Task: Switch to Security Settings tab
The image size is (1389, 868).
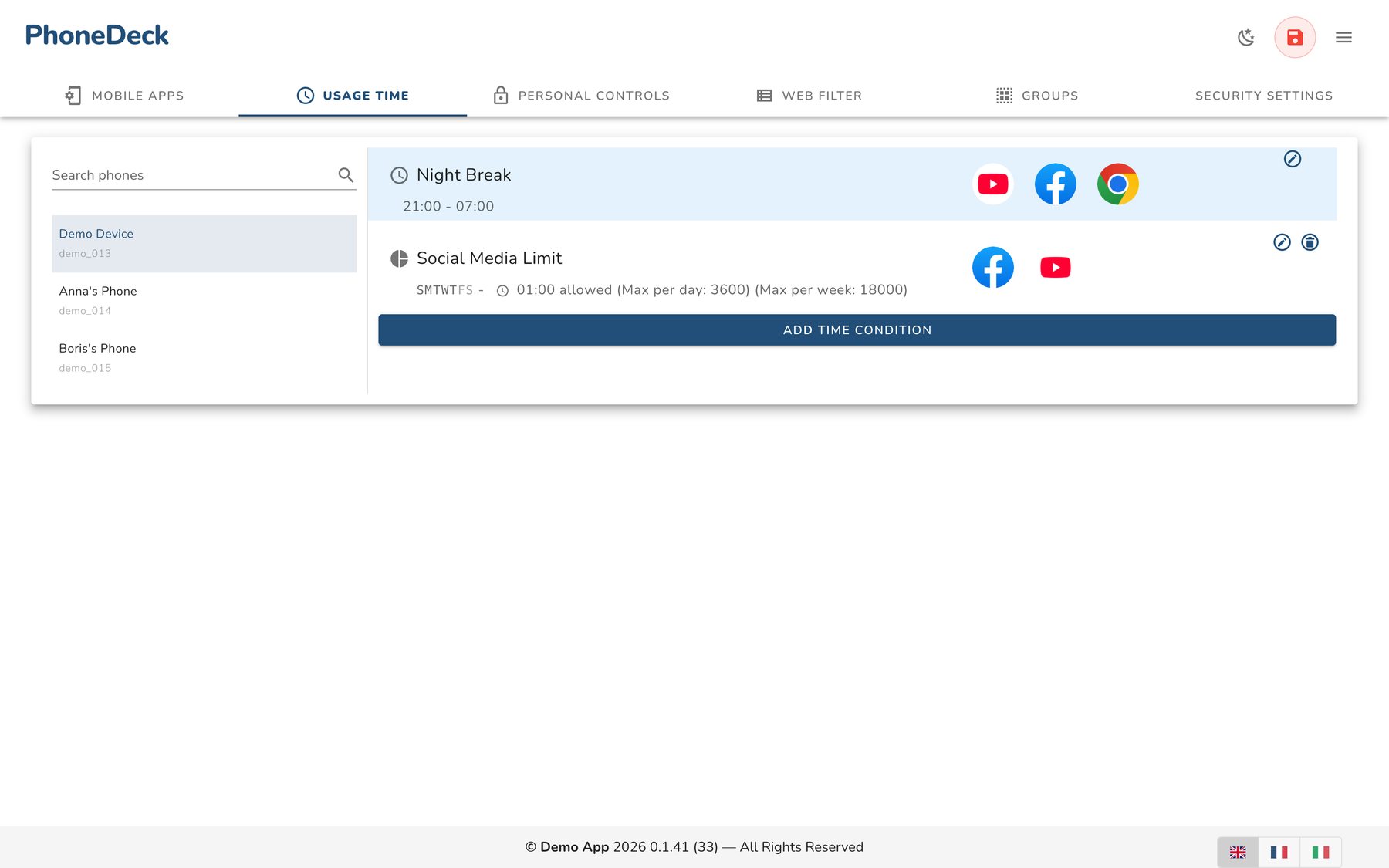Action: click(1264, 96)
